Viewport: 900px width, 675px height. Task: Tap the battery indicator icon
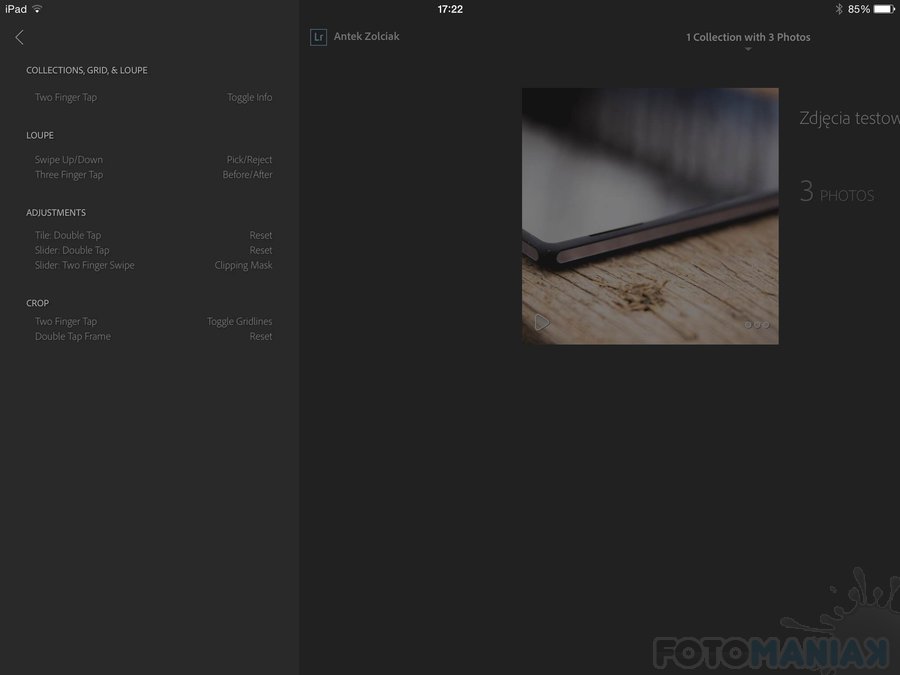pyautogui.click(x=884, y=9)
